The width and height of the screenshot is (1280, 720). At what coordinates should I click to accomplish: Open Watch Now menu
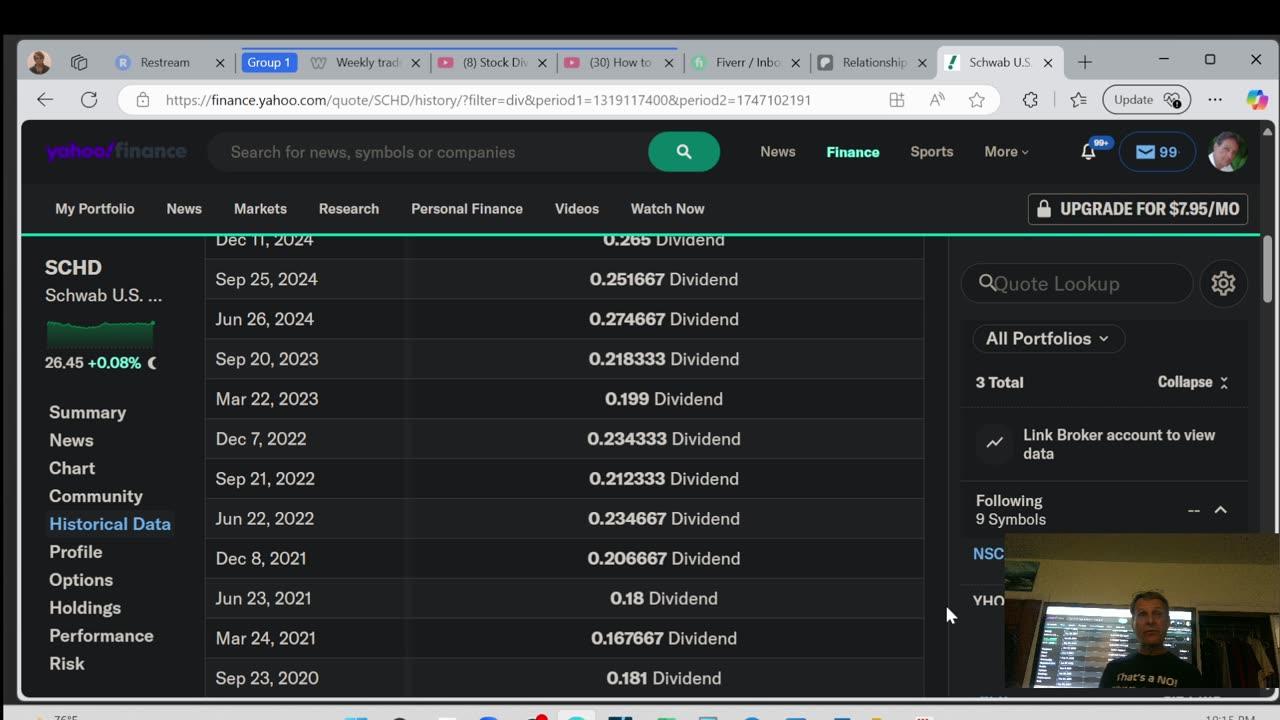pyautogui.click(x=667, y=209)
